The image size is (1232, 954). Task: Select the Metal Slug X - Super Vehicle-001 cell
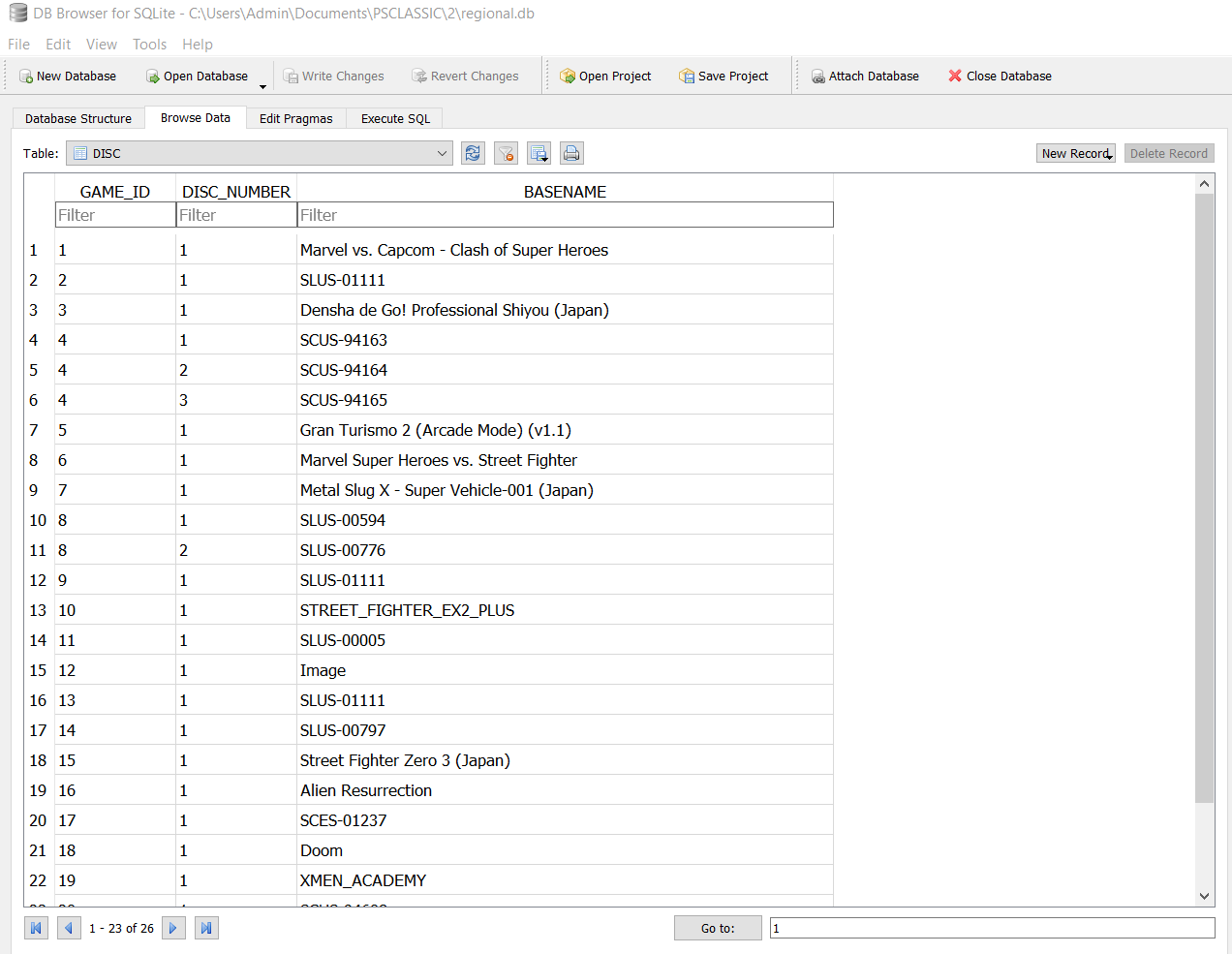point(565,490)
